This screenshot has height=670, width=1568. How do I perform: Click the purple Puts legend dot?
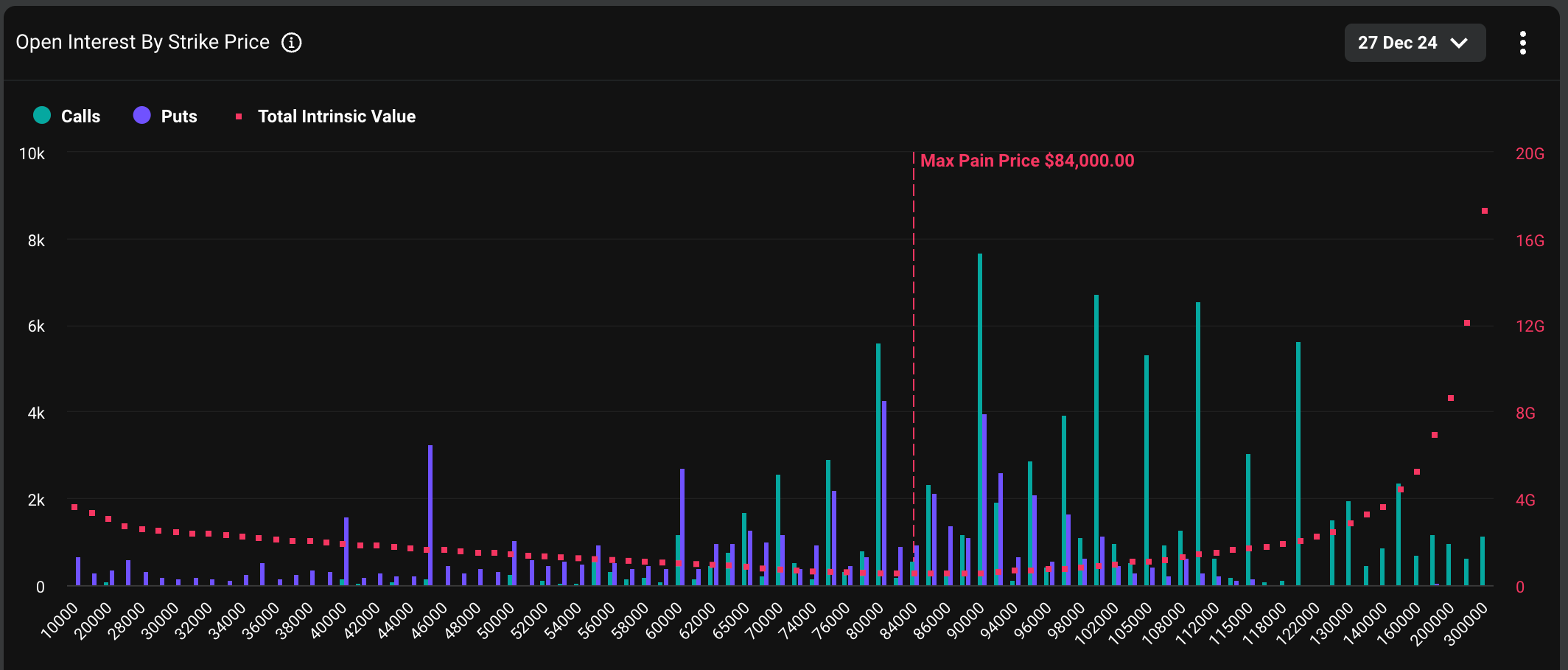[141, 116]
